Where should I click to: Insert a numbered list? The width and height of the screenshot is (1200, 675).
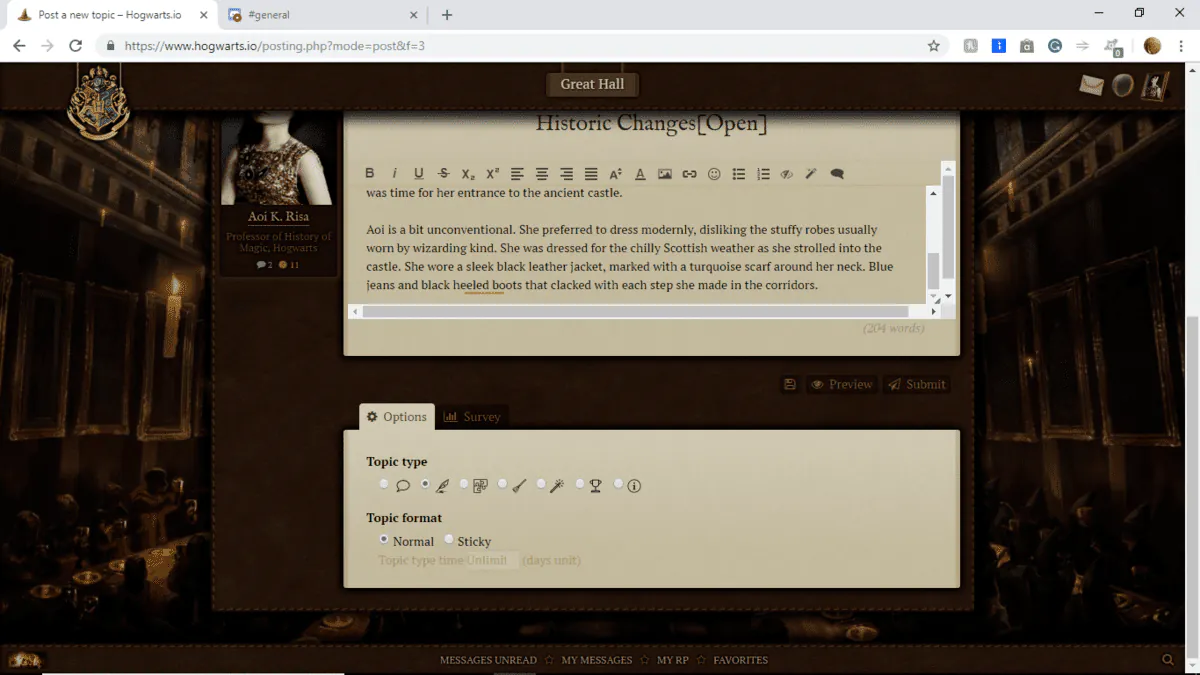(x=764, y=174)
